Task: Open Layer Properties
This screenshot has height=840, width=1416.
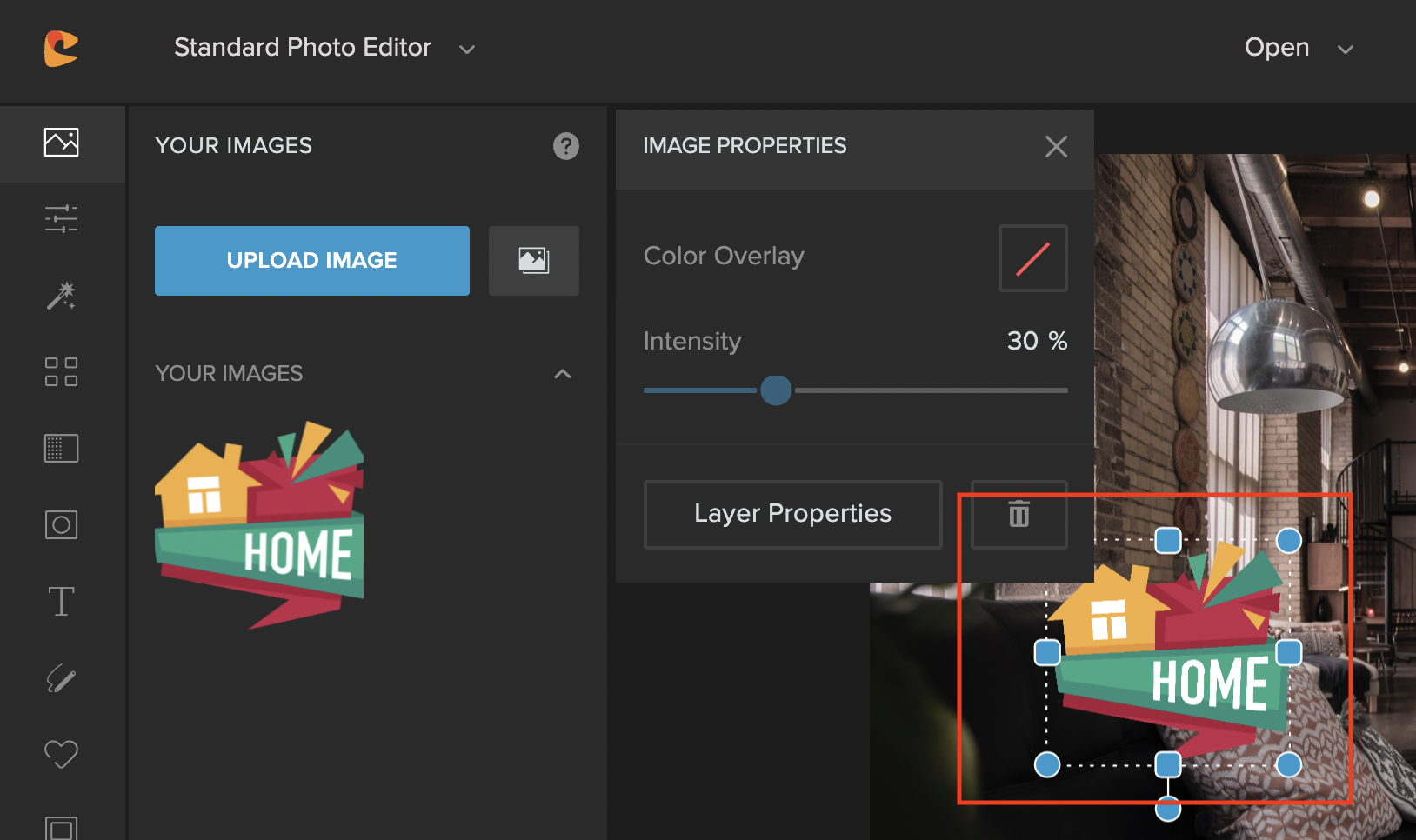Action: tap(792, 514)
